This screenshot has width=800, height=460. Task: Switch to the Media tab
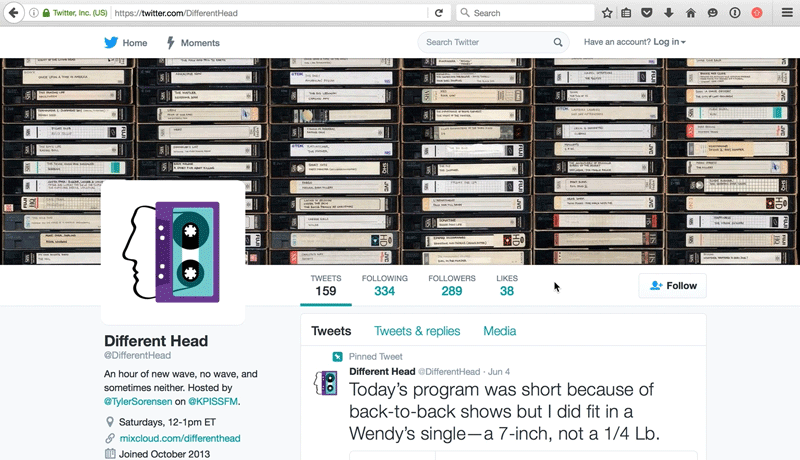[499, 331]
